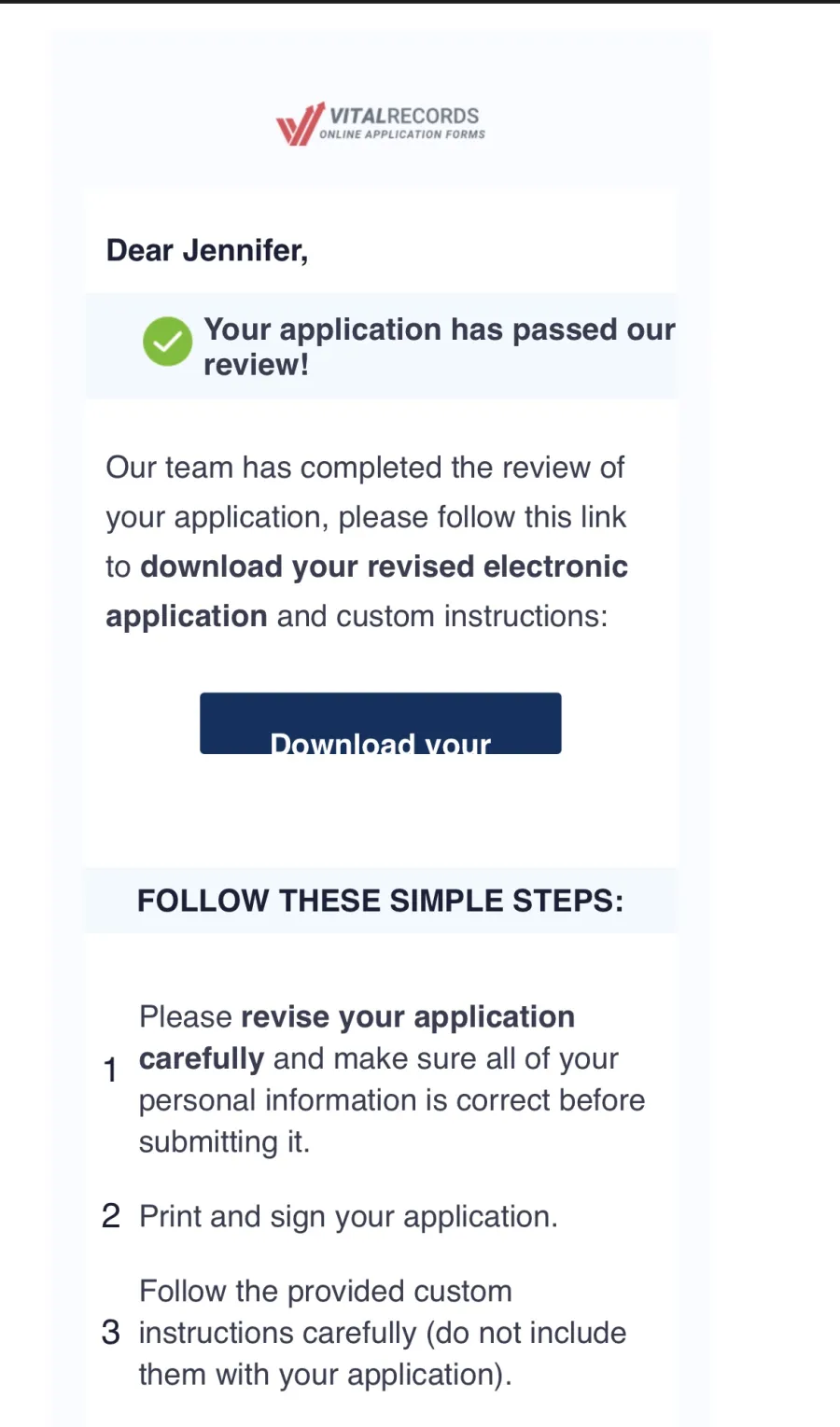This screenshot has width=840, height=1427.
Task: Tap 'Your application has passed our review!' heading
Action: click(x=439, y=346)
